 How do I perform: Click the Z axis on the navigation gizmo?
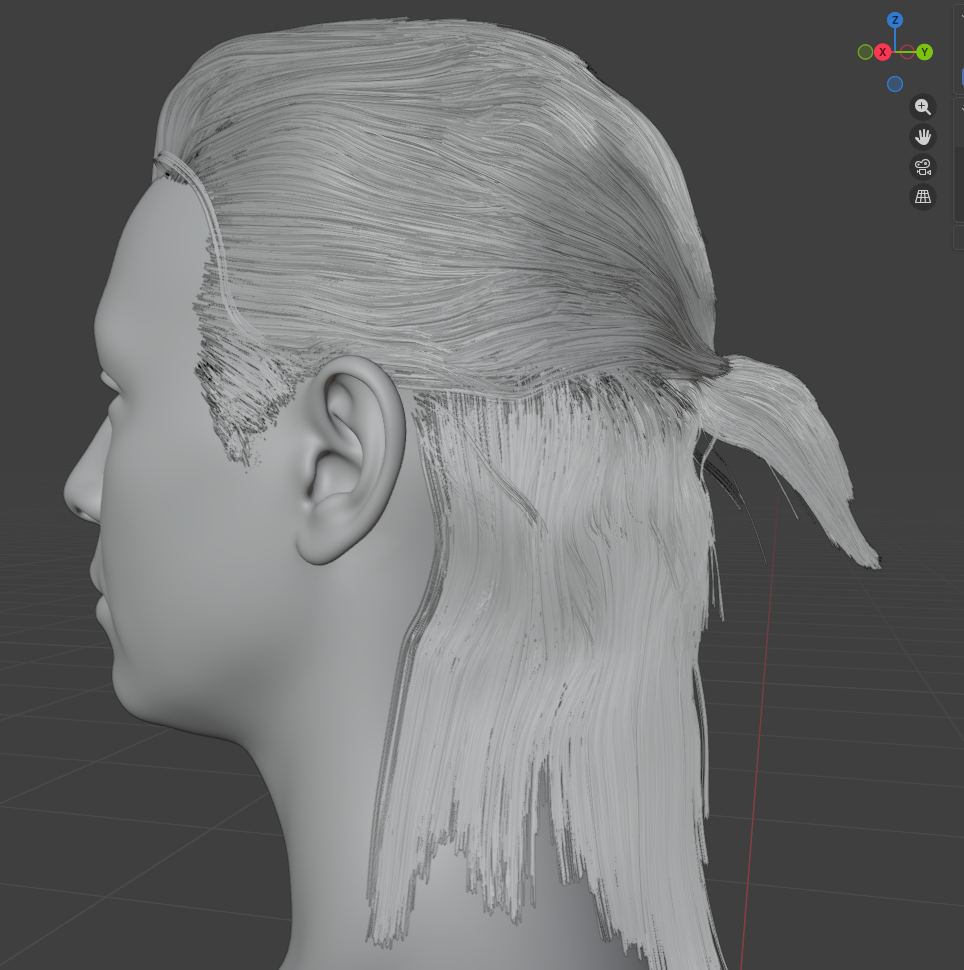tap(895, 20)
